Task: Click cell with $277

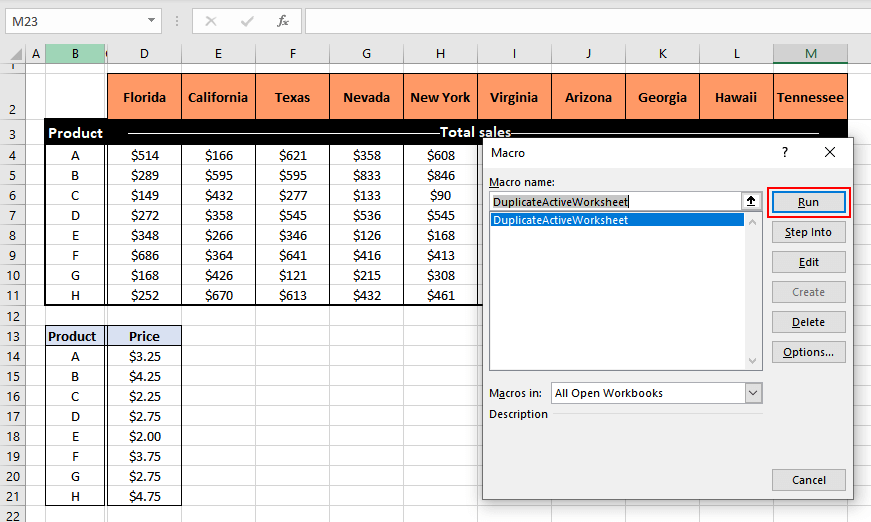Action: [x=293, y=195]
